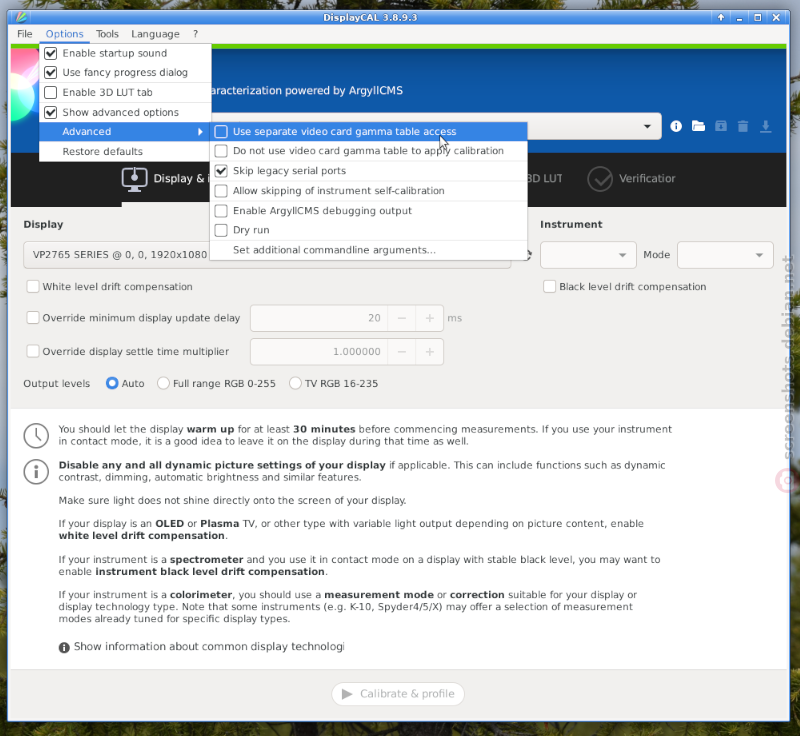Image resolution: width=800 pixels, height=736 pixels.
Task: Open the Mode dropdown
Action: click(x=725, y=255)
